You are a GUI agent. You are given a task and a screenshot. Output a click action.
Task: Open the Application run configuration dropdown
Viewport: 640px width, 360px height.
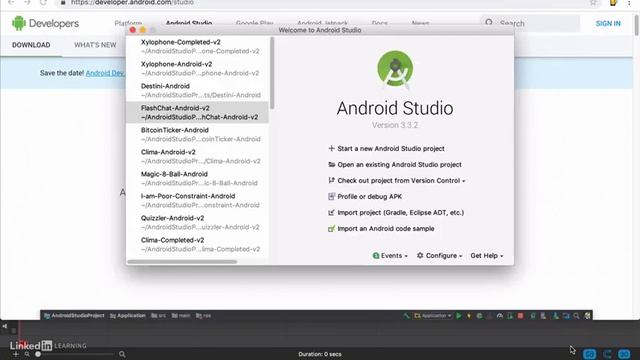(433, 316)
